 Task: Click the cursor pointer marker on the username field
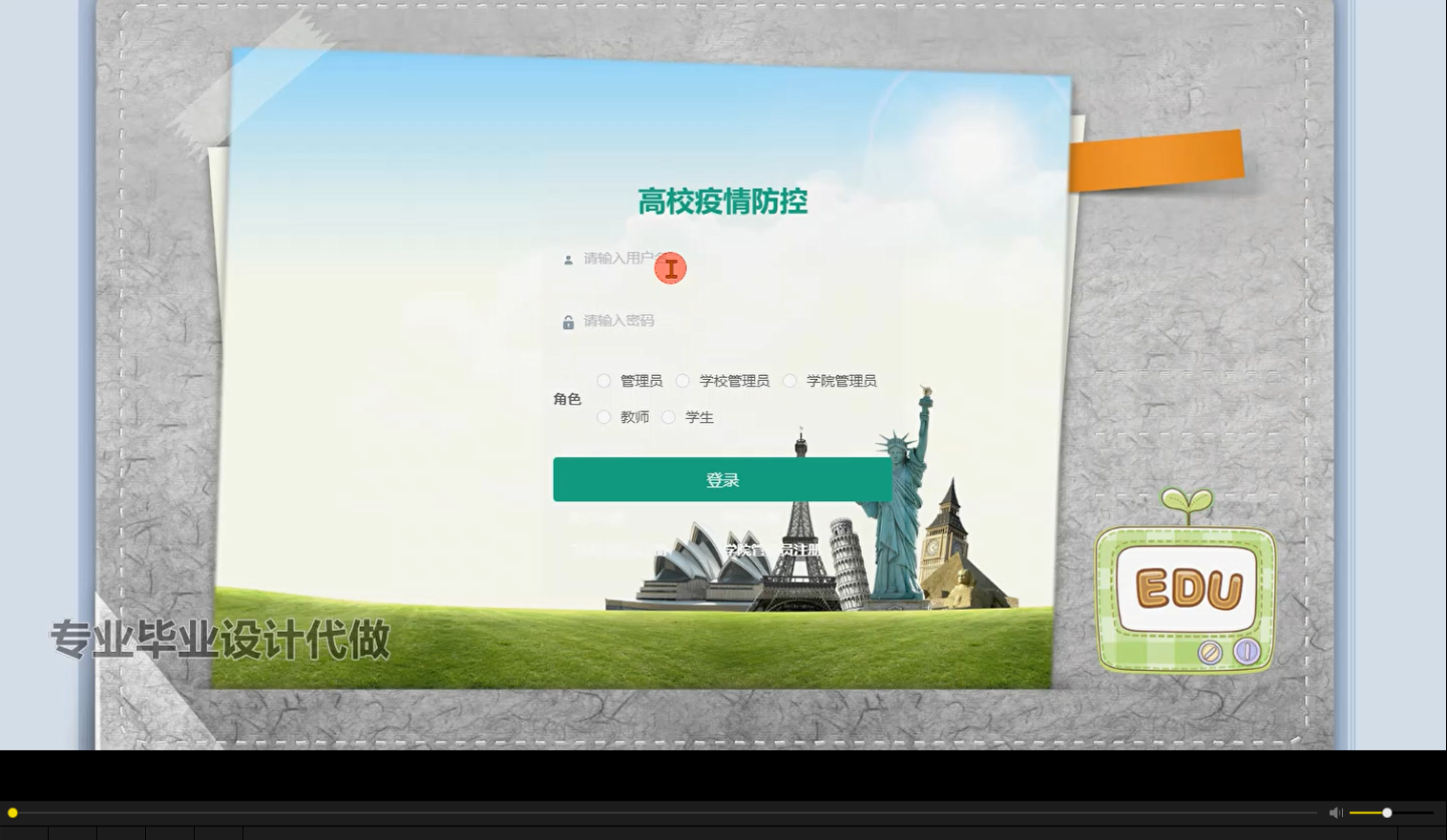pos(670,268)
